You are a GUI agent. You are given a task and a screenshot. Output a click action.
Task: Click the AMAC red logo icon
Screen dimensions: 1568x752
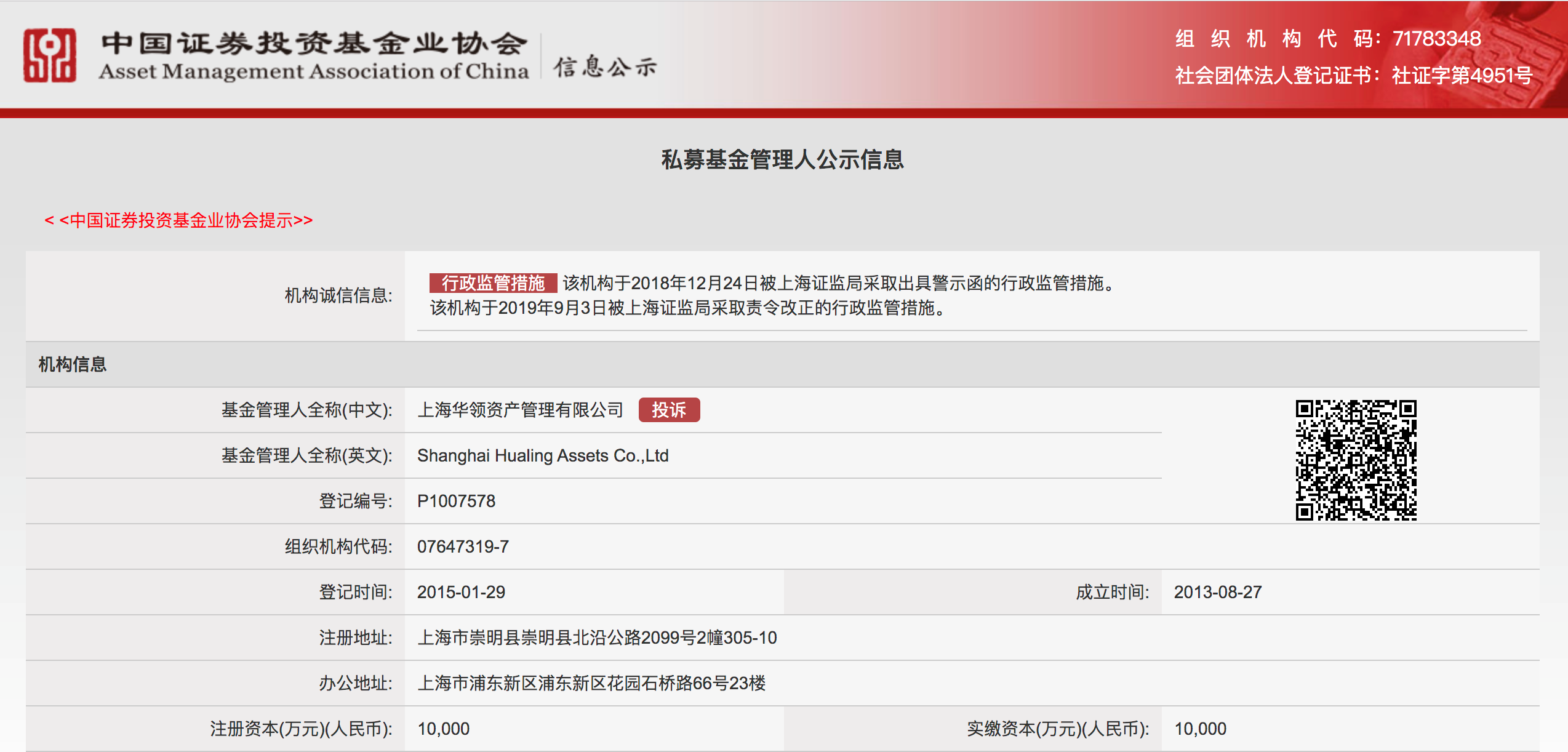(50, 55)
